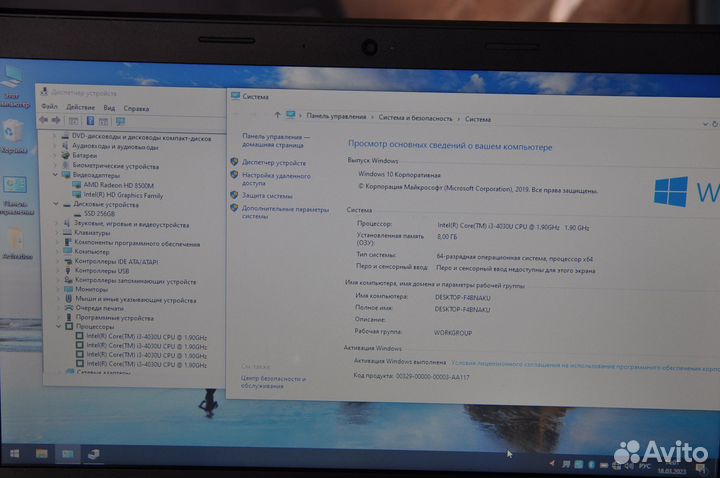Click the Система window title icon
Screen dimensions: 720x478
coord(236,96)
